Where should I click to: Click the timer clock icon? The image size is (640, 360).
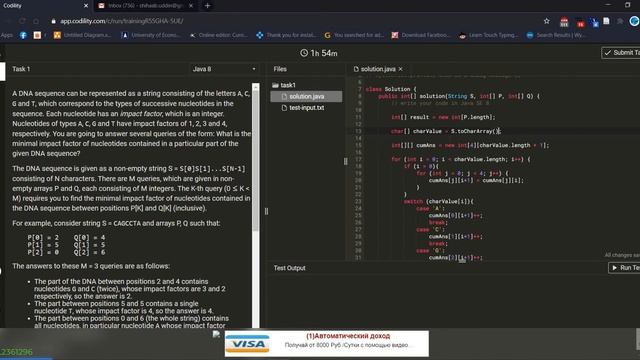tap(304, 53)
